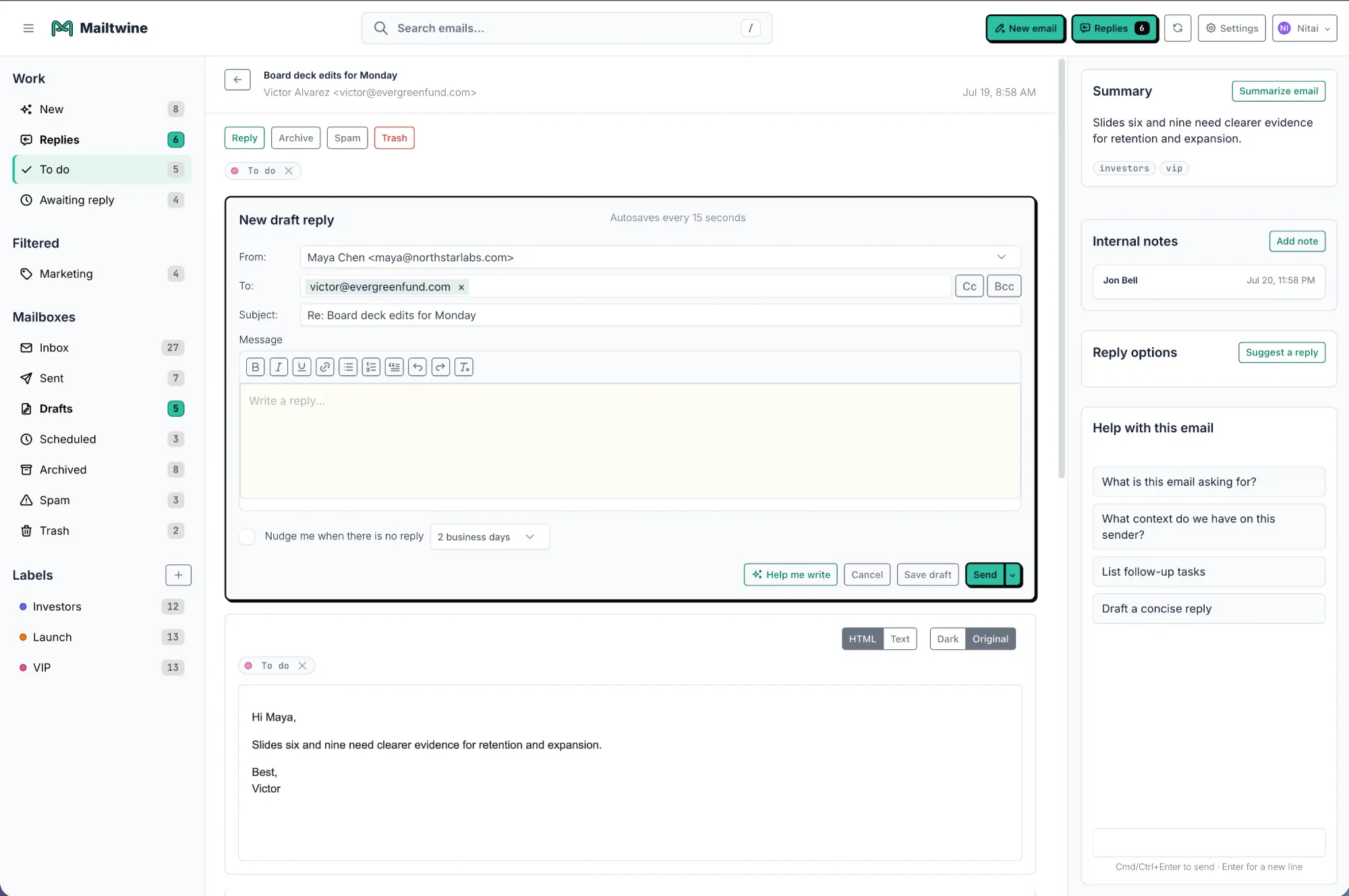The image size is (1349, 896).
Task: Remove victor@evergreenfund.com recipient chip
Action: pyautogui.click(x=461, y=287)
